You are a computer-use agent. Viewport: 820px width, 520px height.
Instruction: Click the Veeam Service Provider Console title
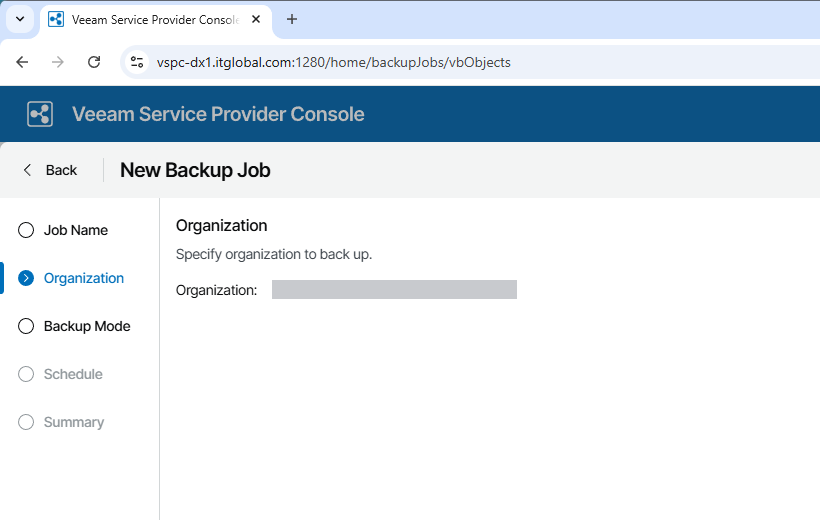218,114
